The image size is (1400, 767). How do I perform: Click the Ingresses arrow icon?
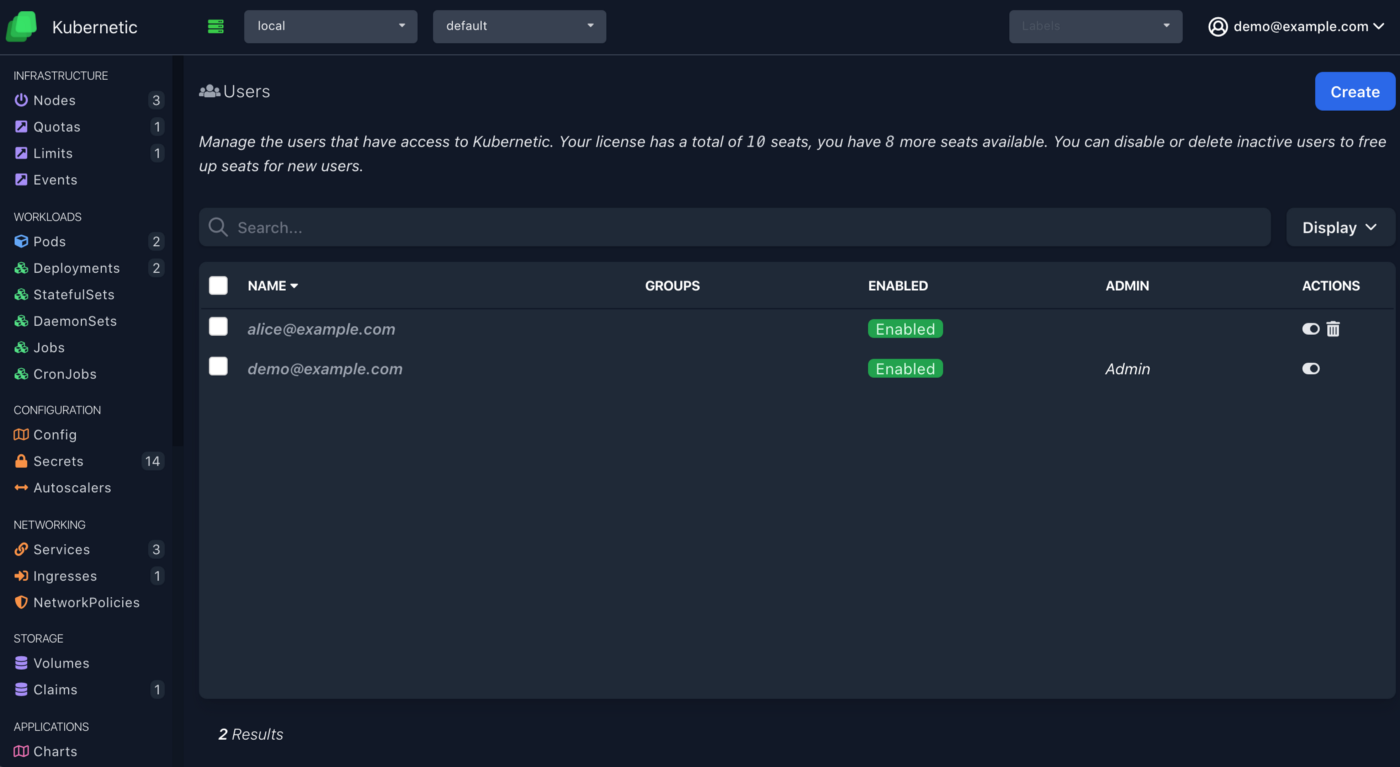(21, 576)
